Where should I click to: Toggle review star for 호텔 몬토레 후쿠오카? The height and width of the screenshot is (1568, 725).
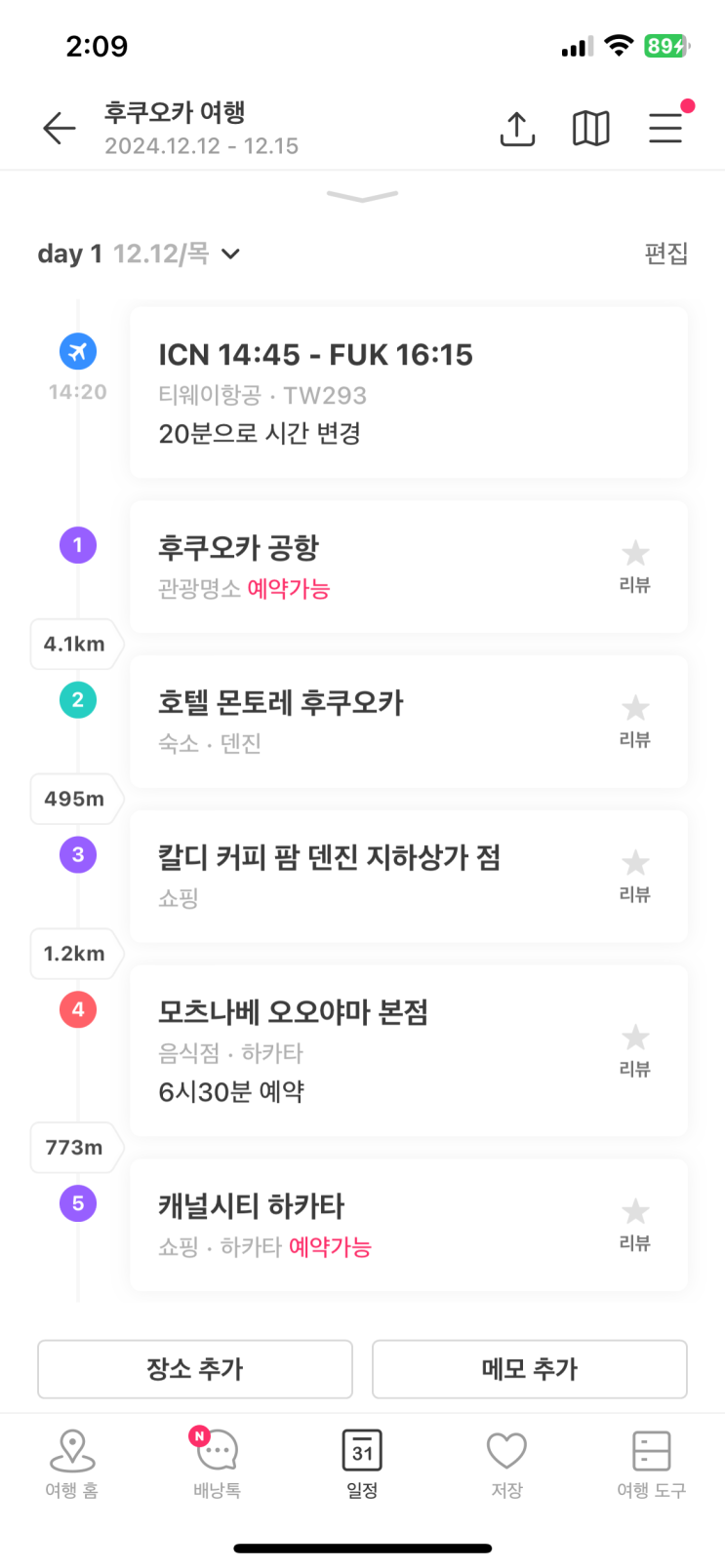(x=635, y=708)
